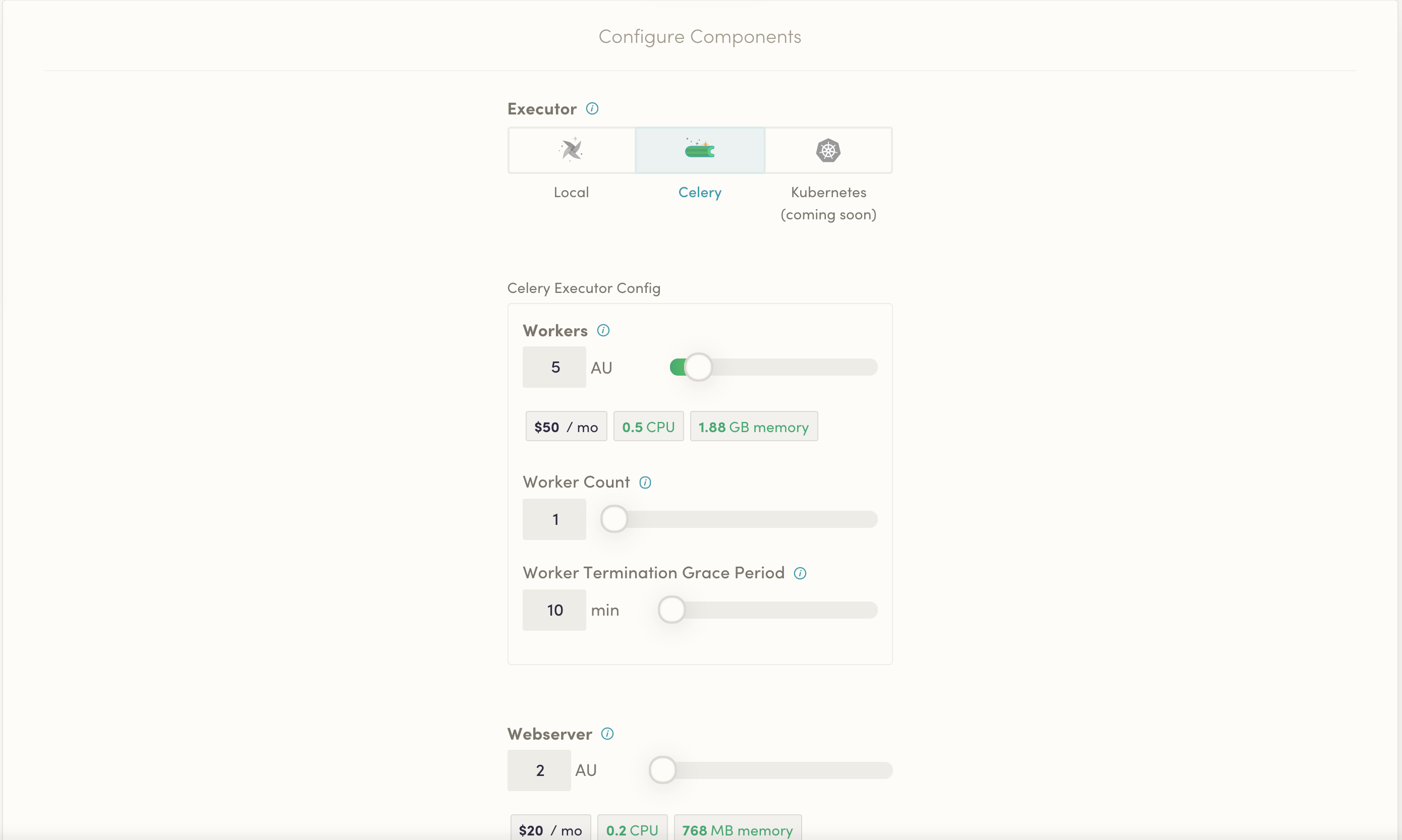Select the Kubernetes executor wheel icon

click(828, 151)
